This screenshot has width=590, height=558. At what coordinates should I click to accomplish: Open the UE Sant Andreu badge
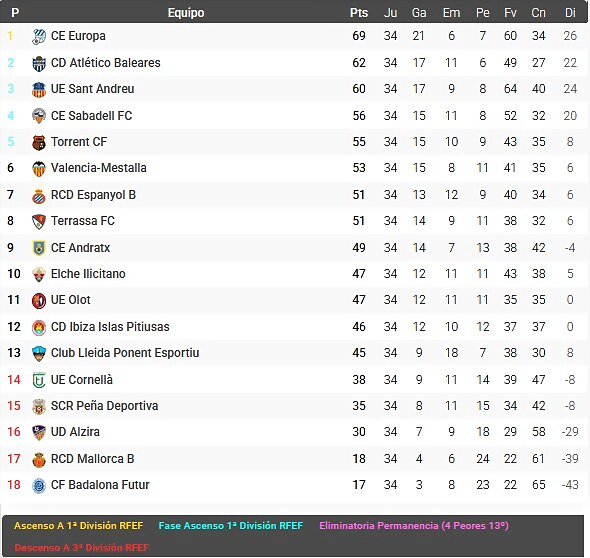(x=39, y=90)
